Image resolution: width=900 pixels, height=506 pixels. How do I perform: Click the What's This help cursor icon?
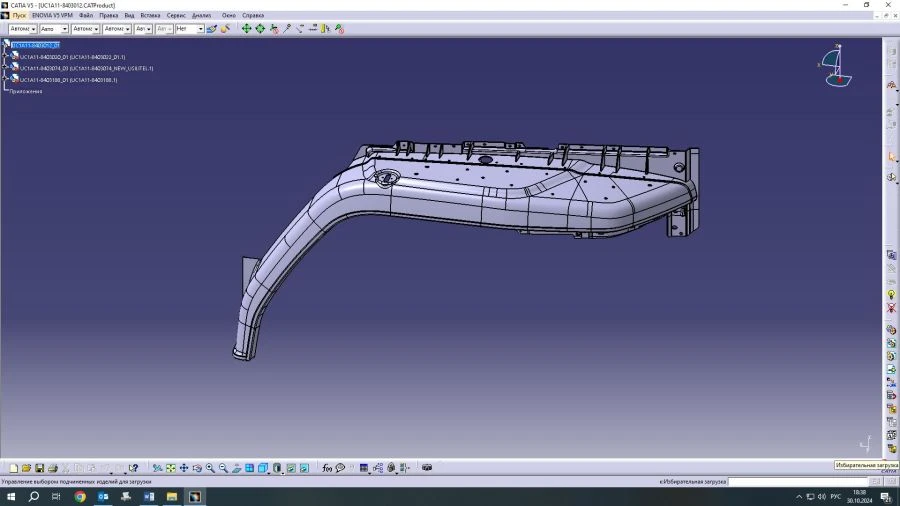coord(133,468)
